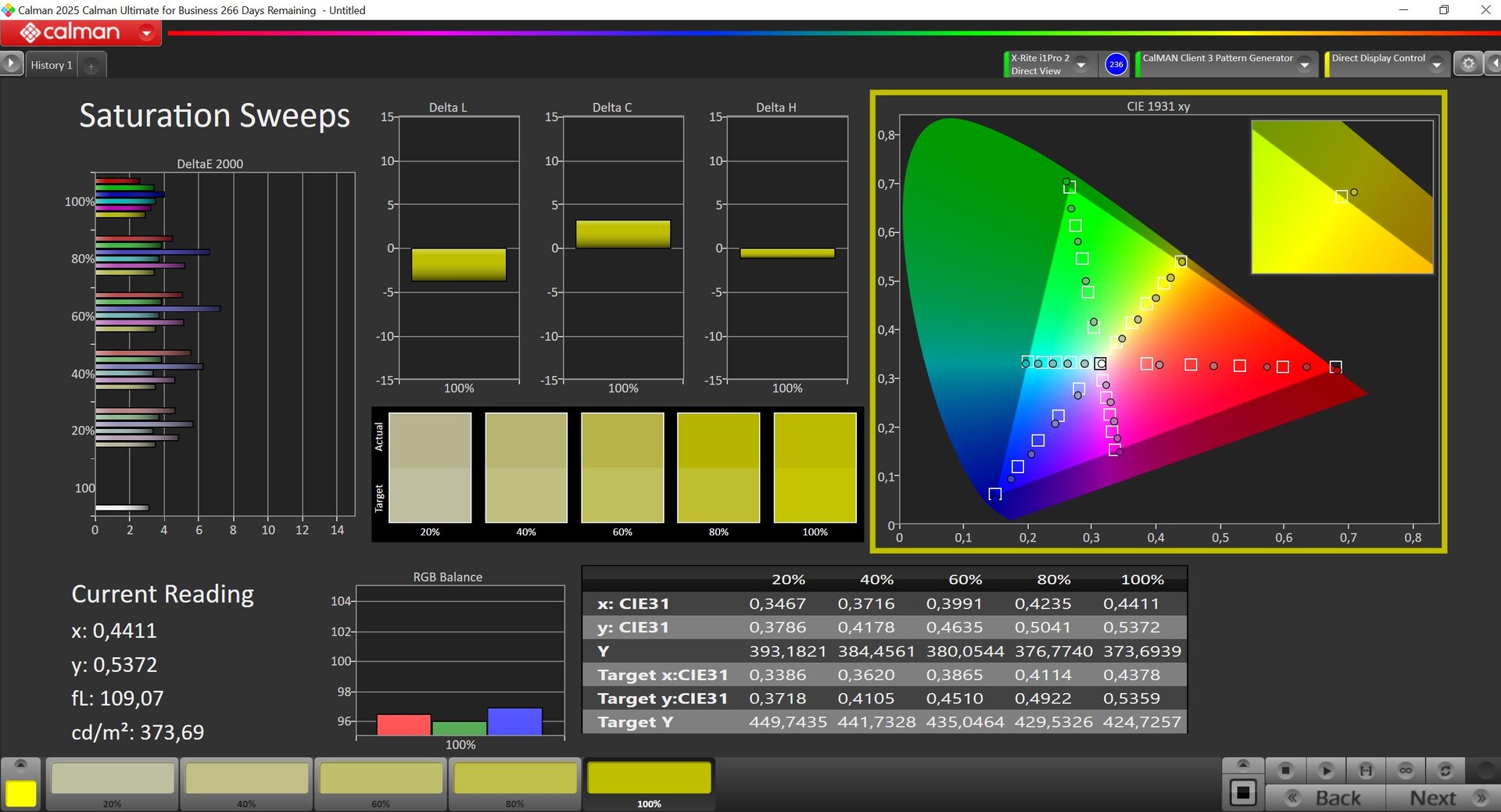Screen dimensions: 1501x812
Task: Add a new history tab with plus
Action: [91, 66]
